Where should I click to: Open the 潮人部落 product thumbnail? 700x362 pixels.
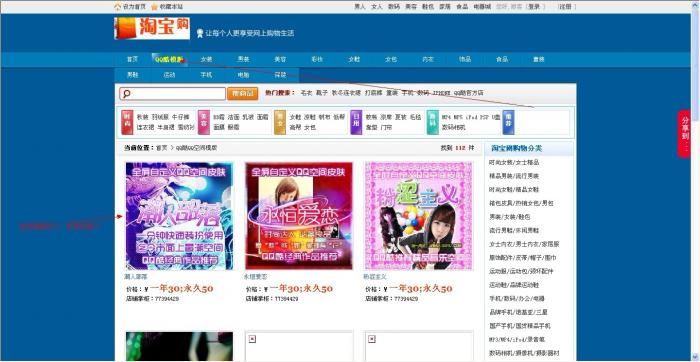pos(179,216)
